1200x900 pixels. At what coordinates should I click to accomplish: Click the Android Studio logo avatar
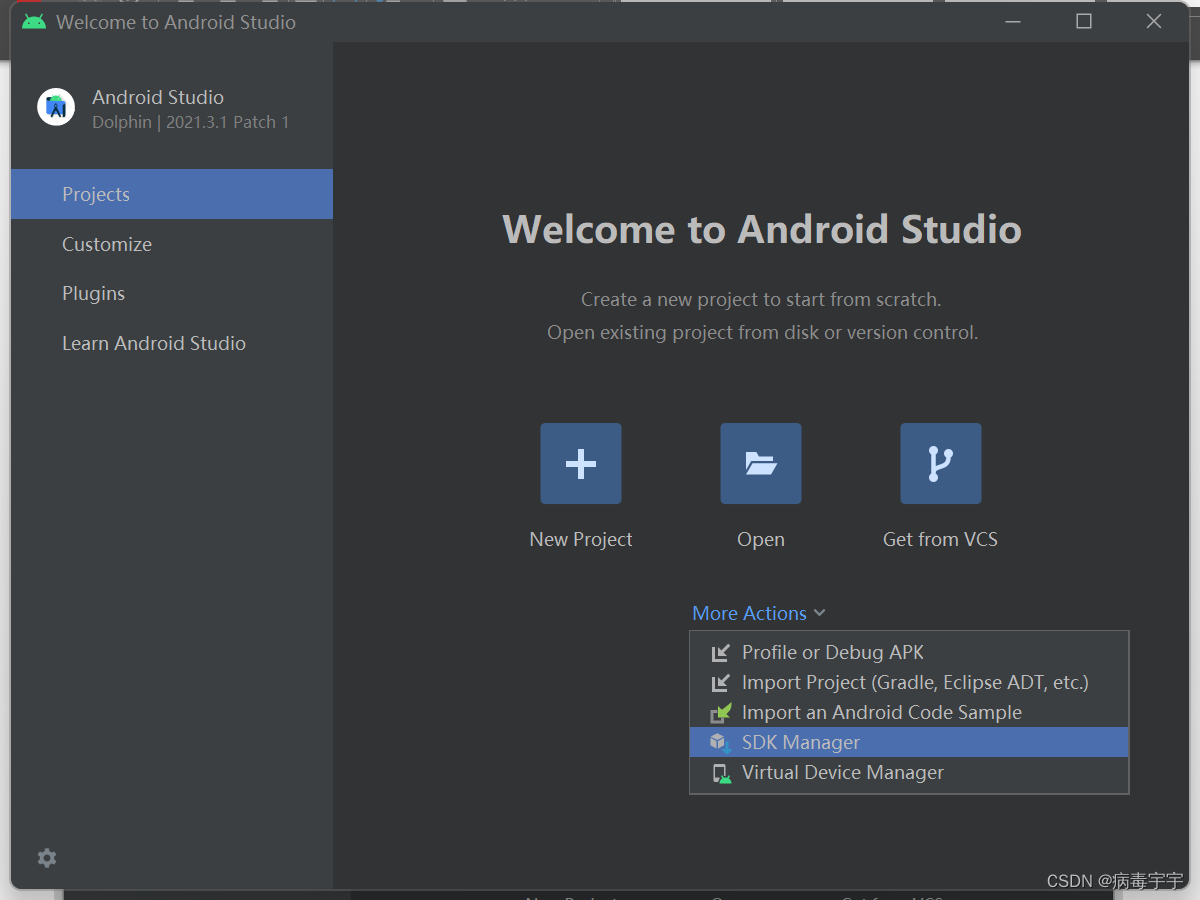pos(56,107)
